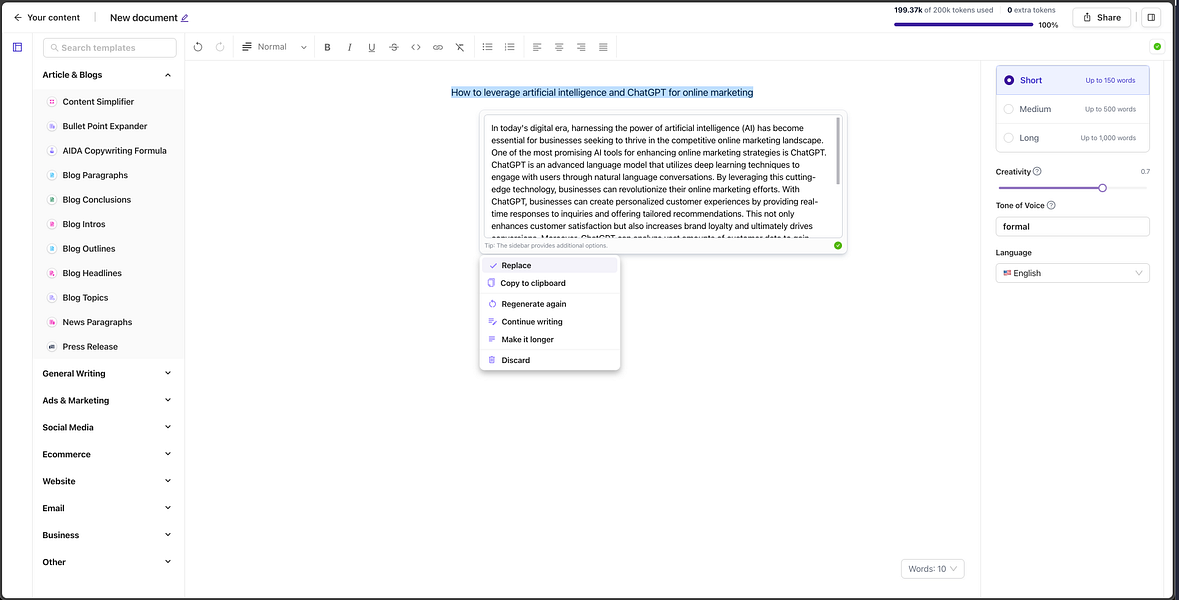This screenshot has width=1179, height=600.
Task: Open the English language dropdown
Action: pyautogui.click(x=1072, y=273)
